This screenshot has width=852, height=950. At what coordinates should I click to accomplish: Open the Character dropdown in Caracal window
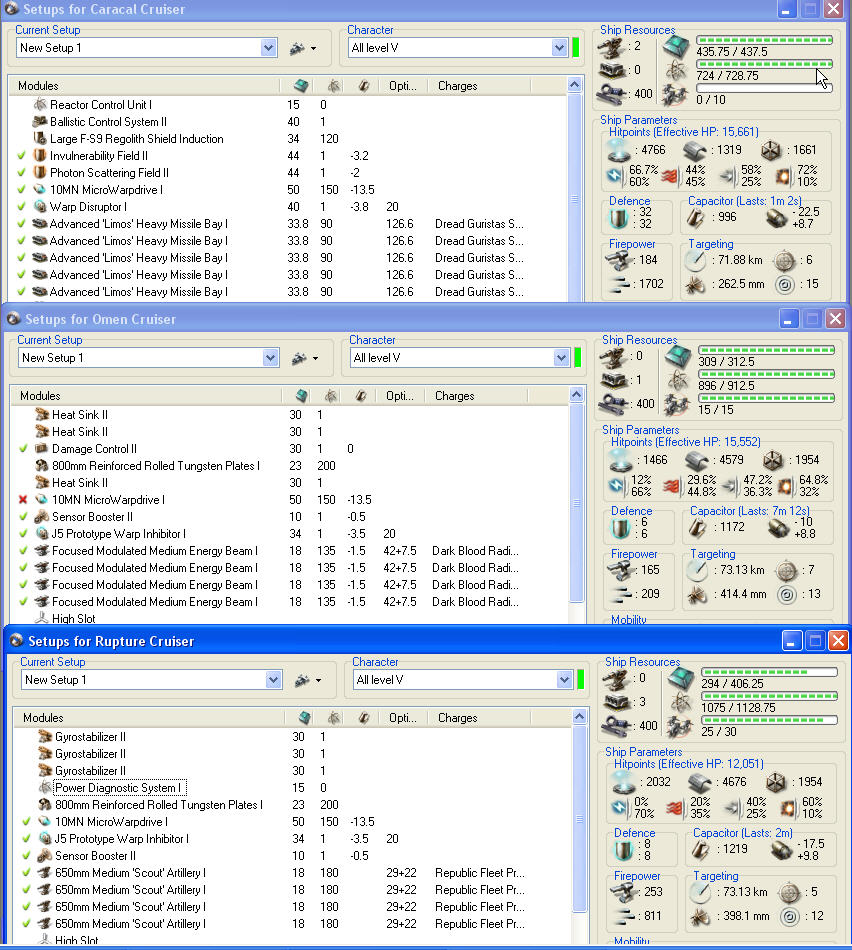559,48
